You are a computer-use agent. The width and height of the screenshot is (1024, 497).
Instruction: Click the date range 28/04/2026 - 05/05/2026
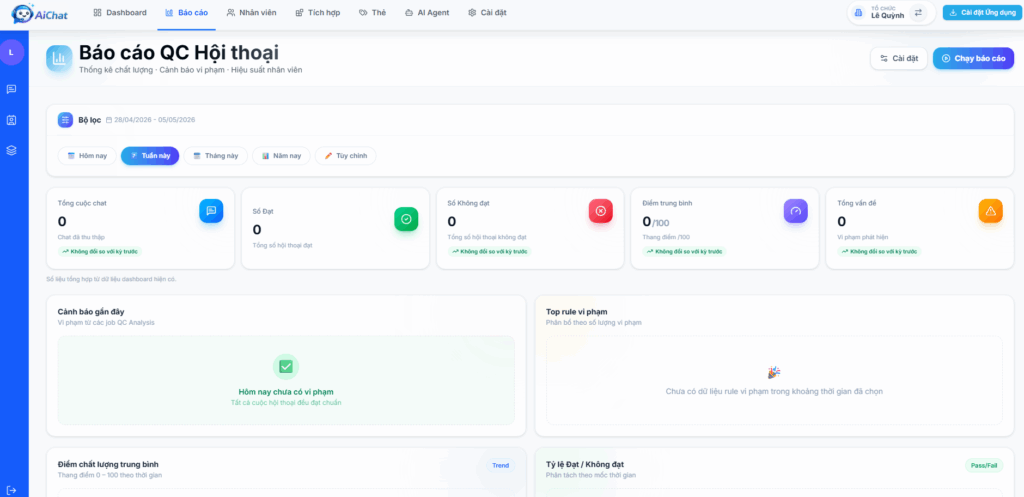150,120
